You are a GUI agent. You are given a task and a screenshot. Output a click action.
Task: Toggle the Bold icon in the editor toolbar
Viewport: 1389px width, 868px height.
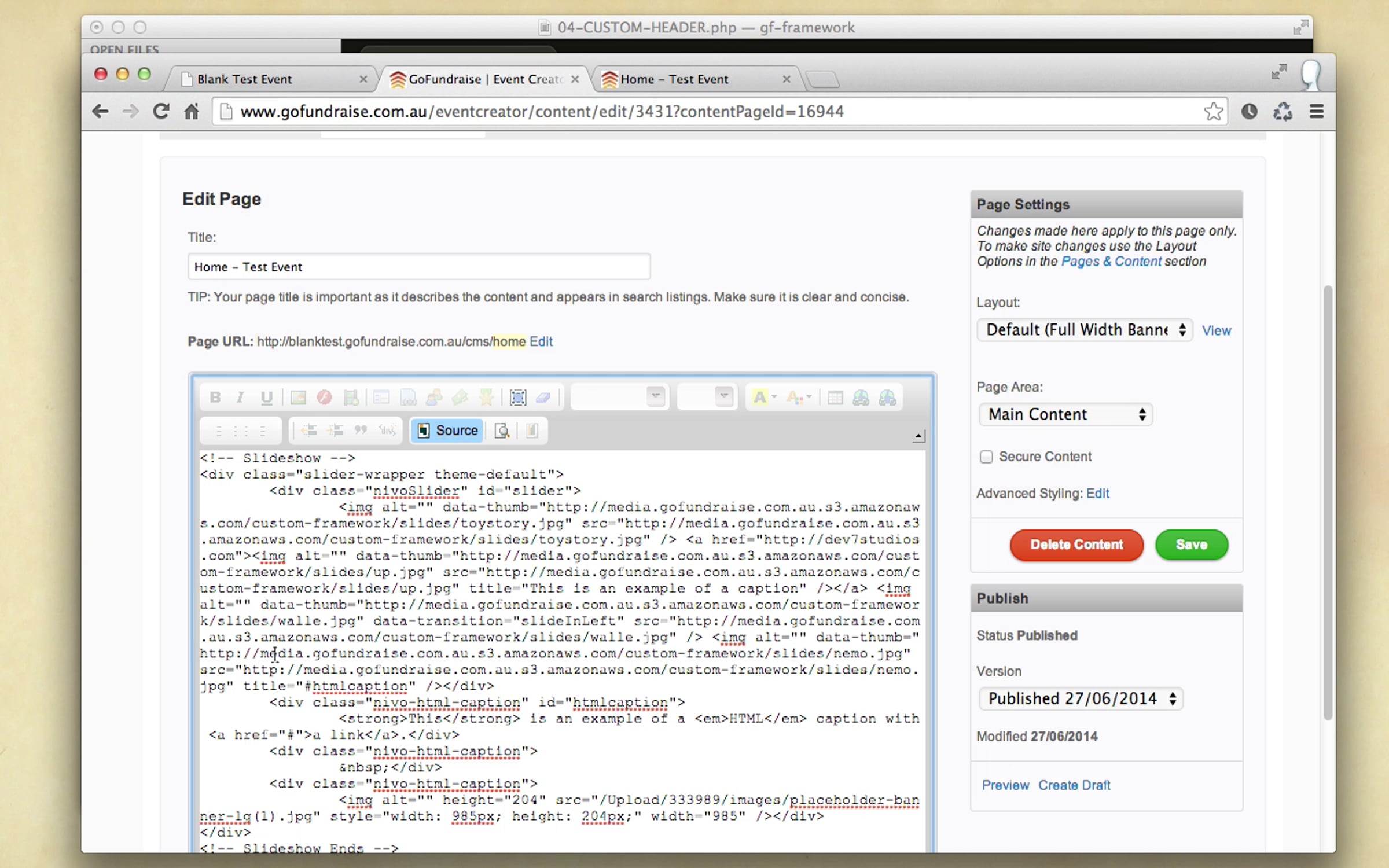(x=215, y=398)
